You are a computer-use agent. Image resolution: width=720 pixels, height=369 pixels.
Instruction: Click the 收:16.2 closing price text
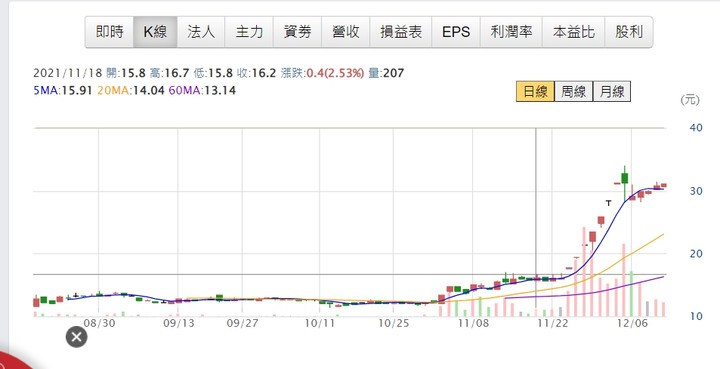tap(256, 73)
